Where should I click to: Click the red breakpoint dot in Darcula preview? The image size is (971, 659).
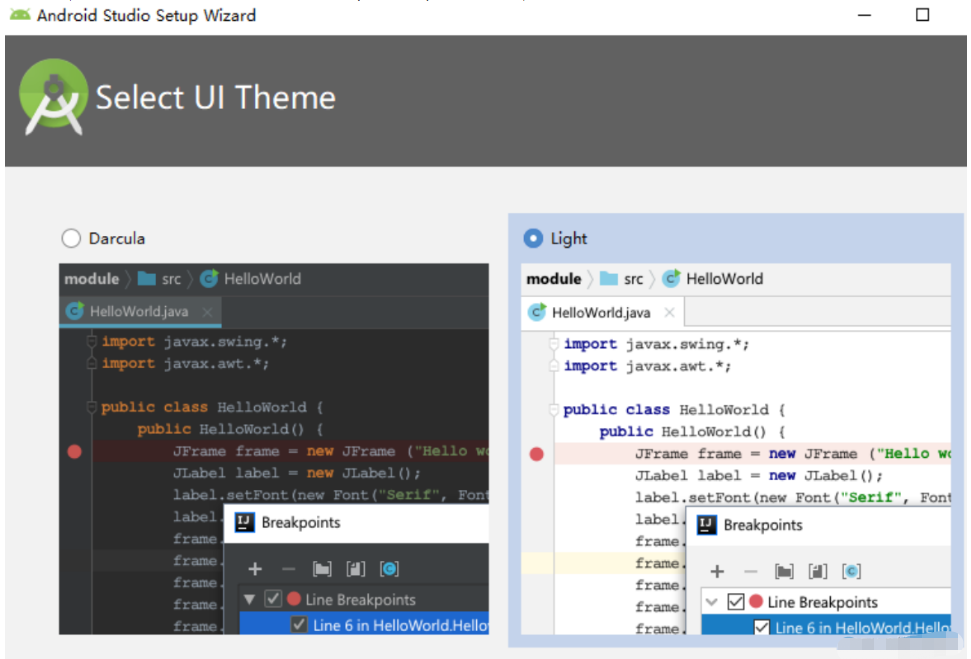tap(74, 451)
